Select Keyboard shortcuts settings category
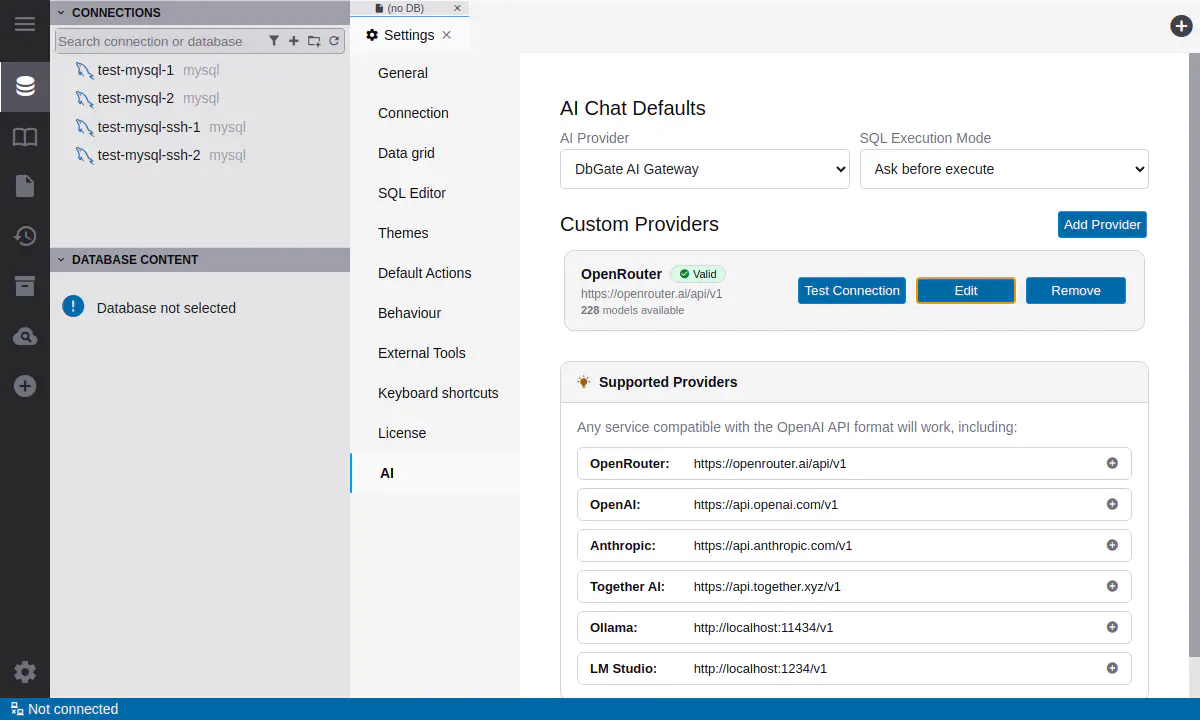 pyautogui.click(x=438, y=393)
